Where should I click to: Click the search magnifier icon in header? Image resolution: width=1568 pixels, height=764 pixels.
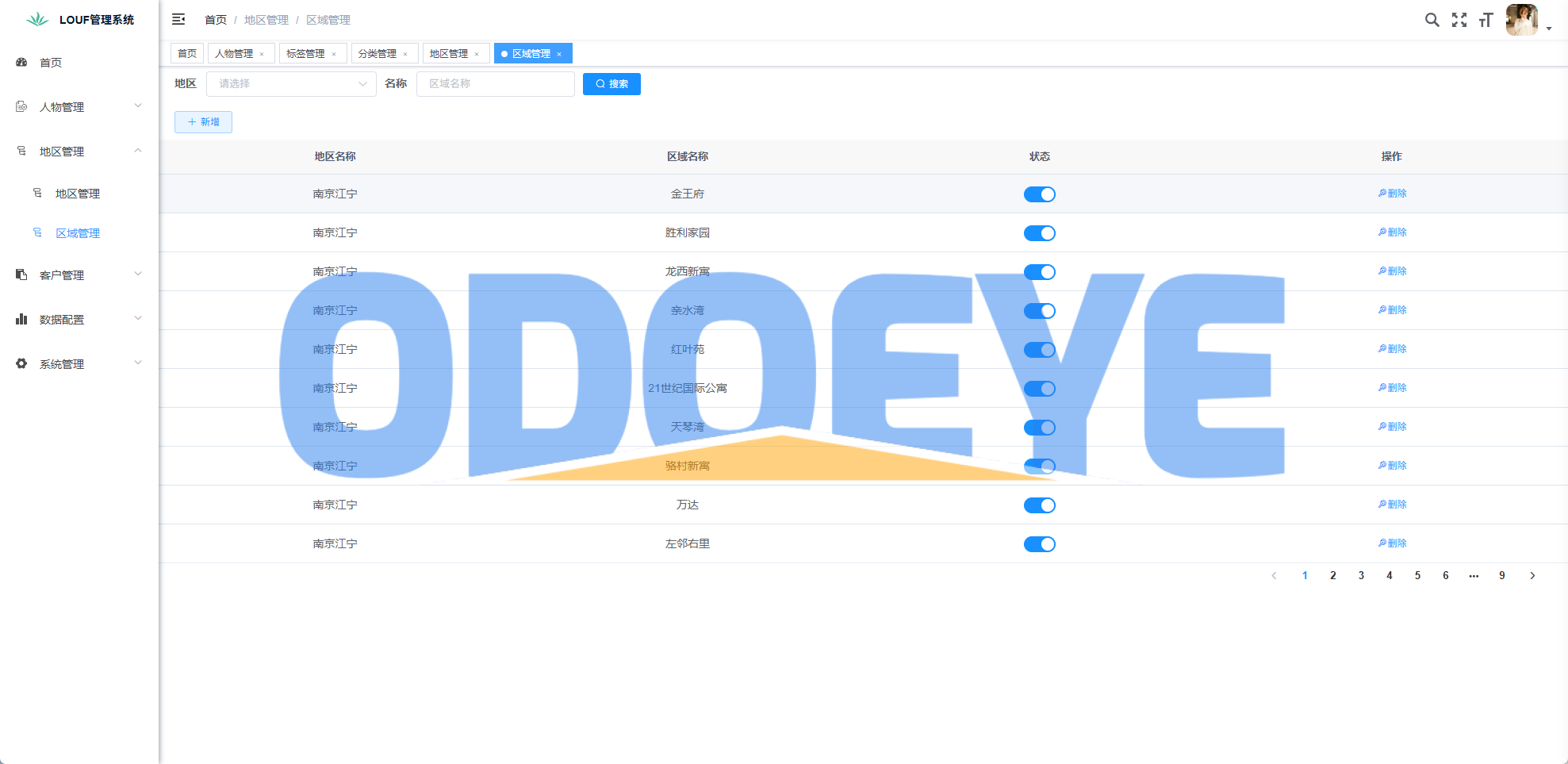(x=1432, y=20)
